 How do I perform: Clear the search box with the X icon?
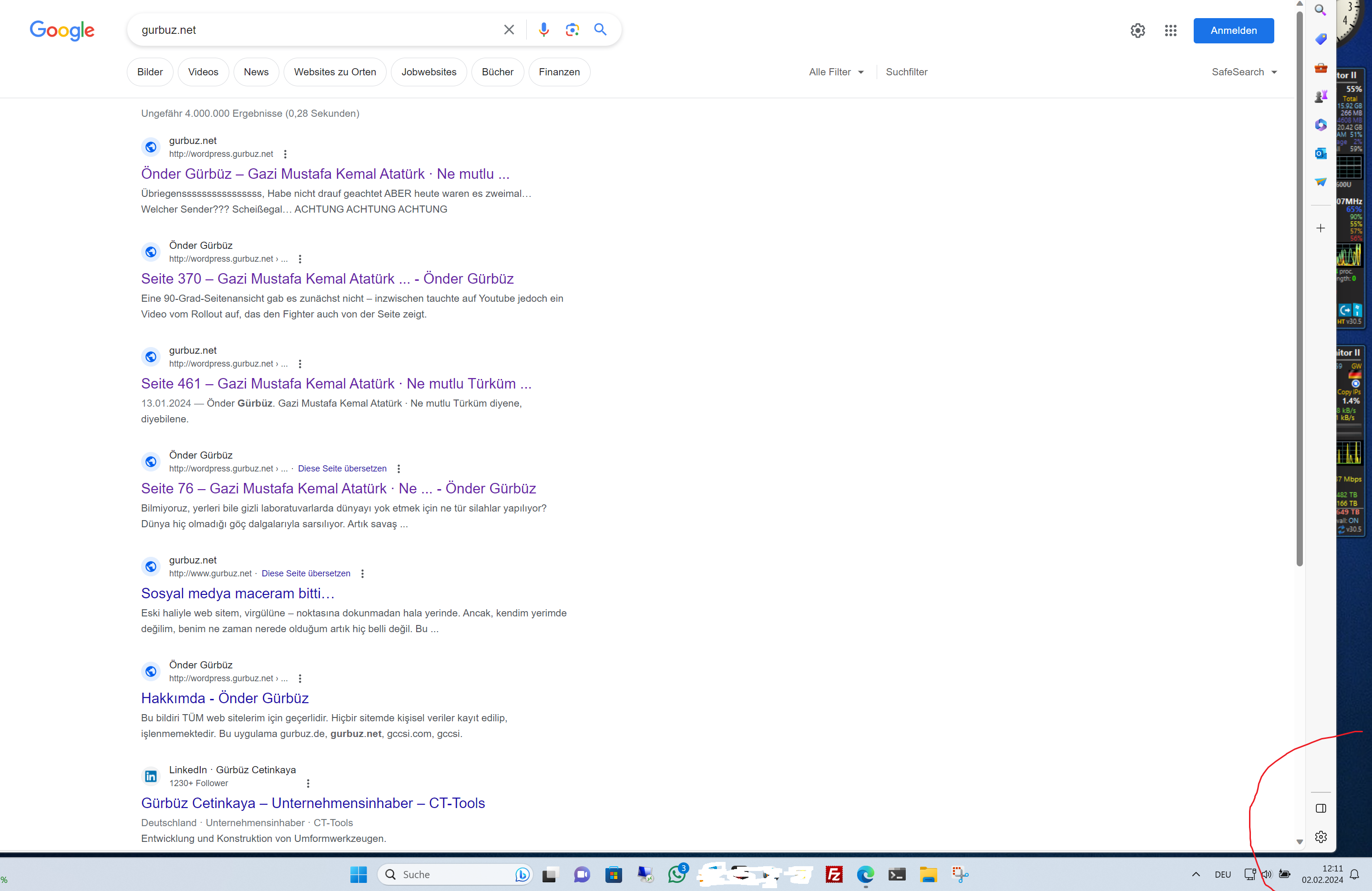pyautogui.click(x=509, y=30)
